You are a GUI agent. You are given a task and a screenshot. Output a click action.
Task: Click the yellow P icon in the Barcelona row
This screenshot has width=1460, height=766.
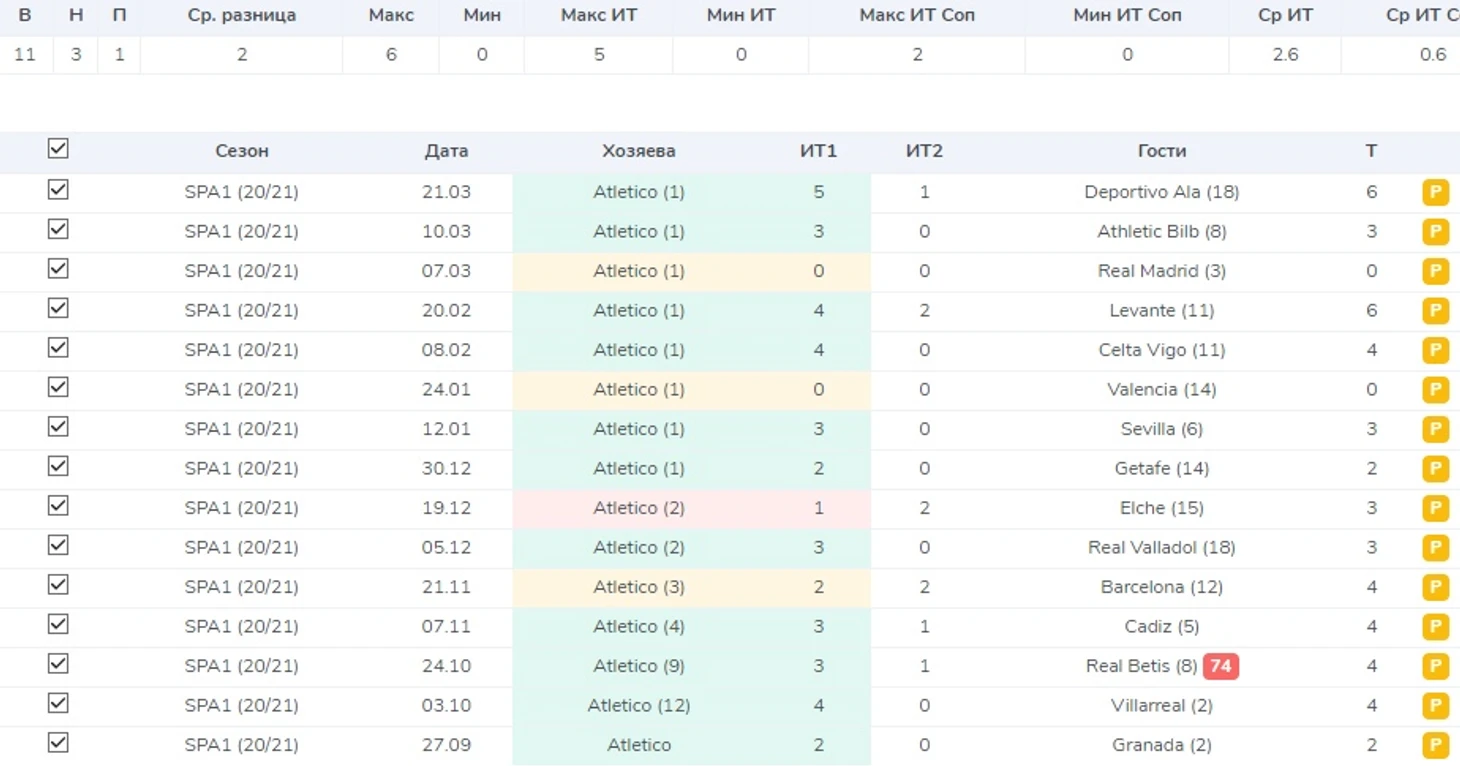[1435, 587]
